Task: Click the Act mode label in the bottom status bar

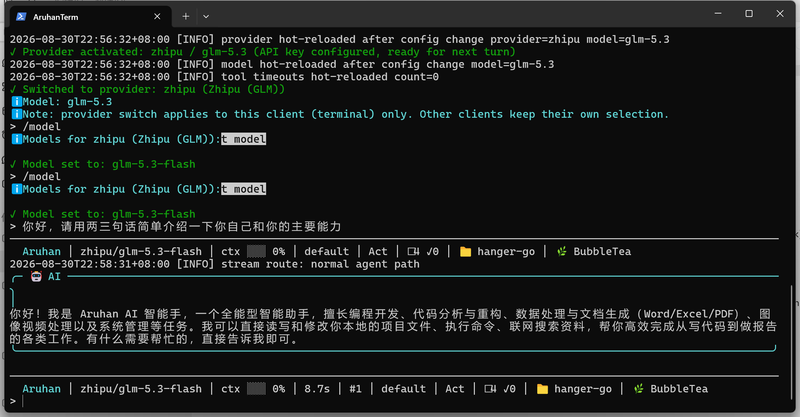Action: click(x=455, y=389)
